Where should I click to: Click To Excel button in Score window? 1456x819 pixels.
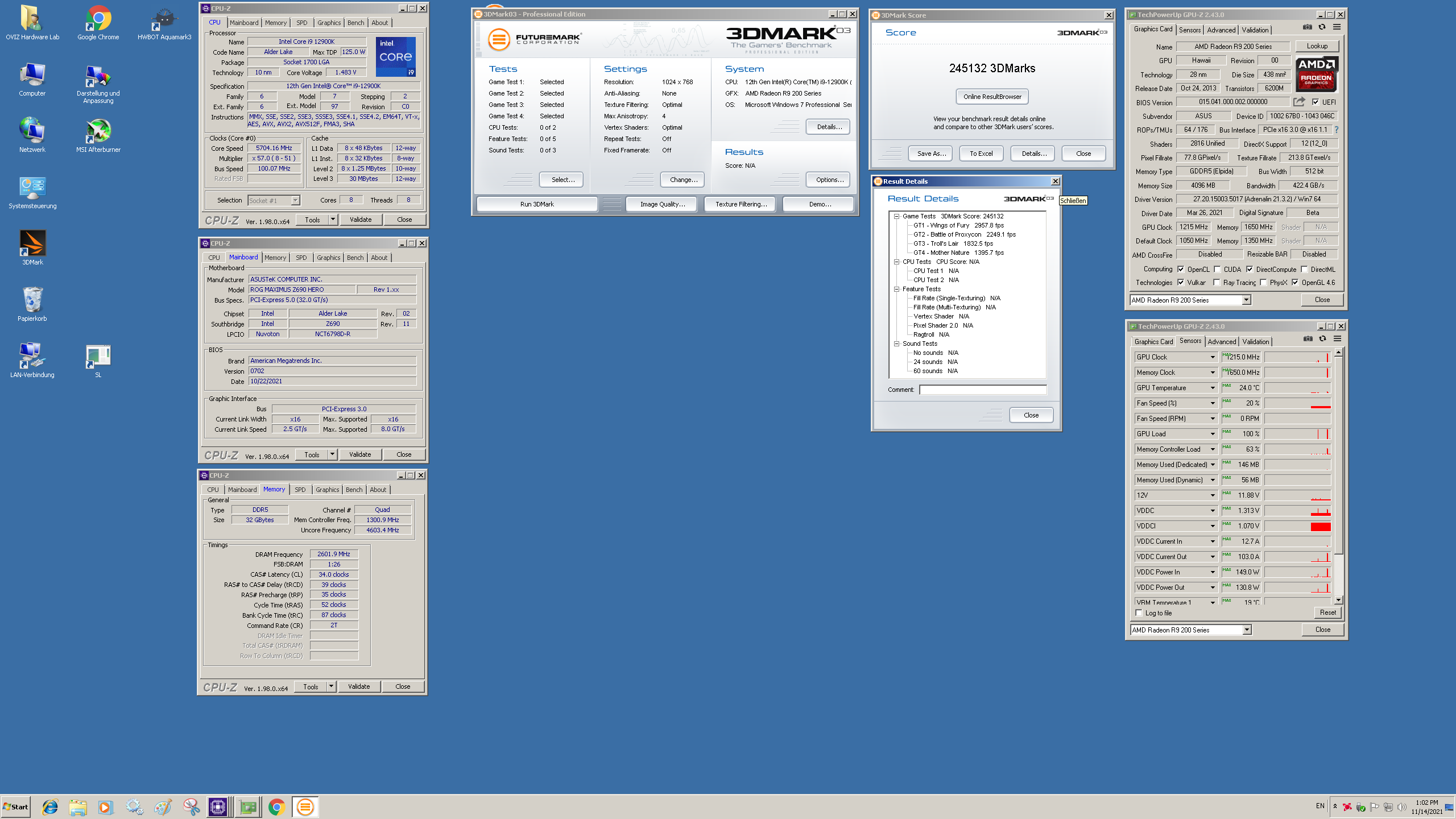coord(981,154)
